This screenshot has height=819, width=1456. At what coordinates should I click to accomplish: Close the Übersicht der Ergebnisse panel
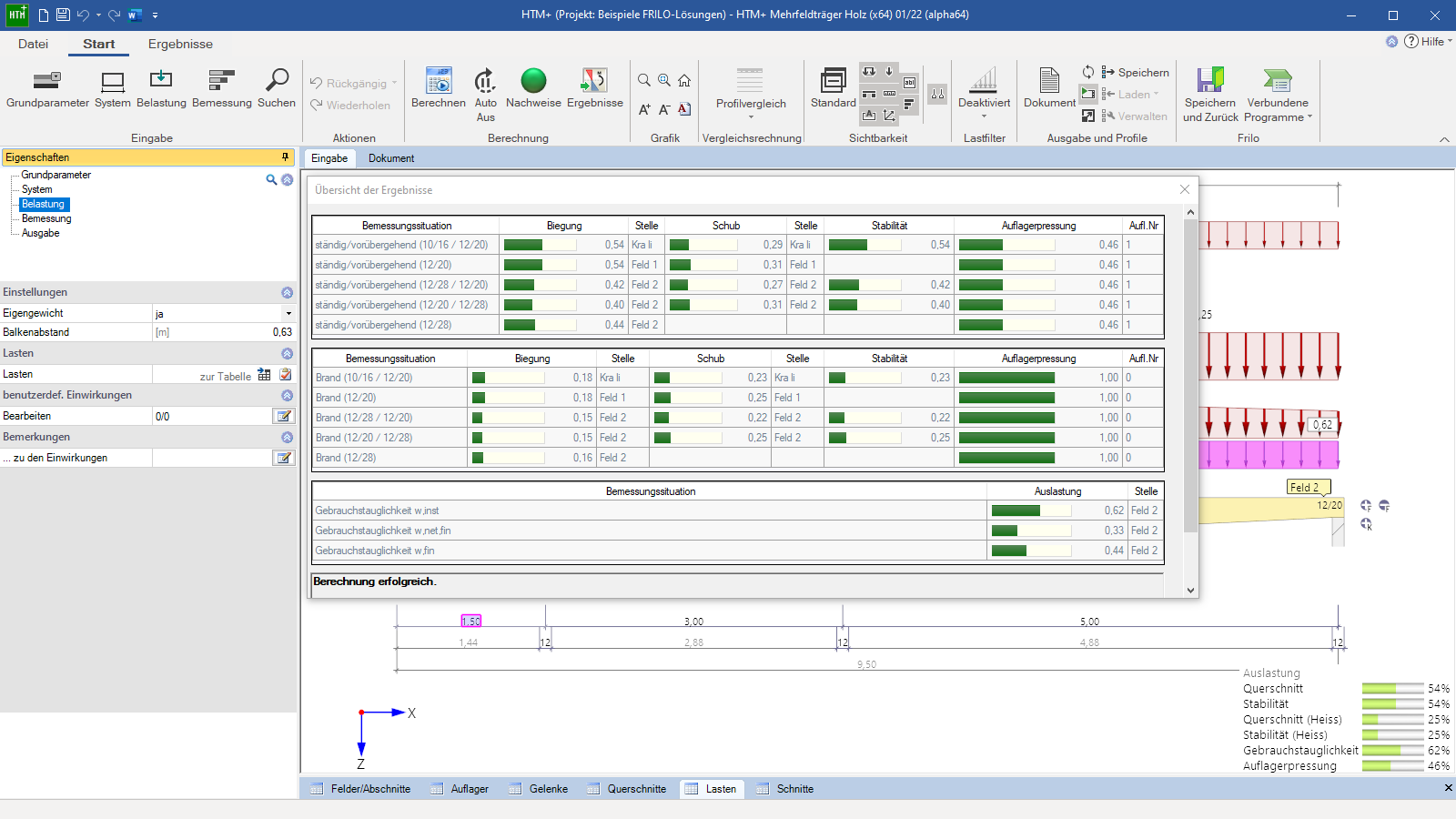click(1184, 189)
